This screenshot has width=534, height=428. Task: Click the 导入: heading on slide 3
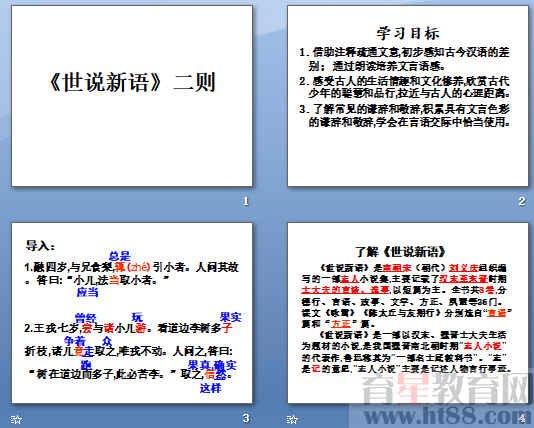(40, 245)
